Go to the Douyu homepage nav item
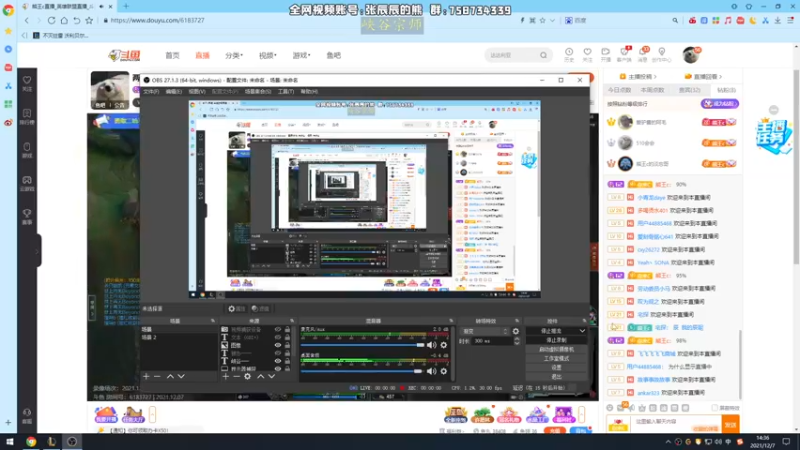 point(172,55)
